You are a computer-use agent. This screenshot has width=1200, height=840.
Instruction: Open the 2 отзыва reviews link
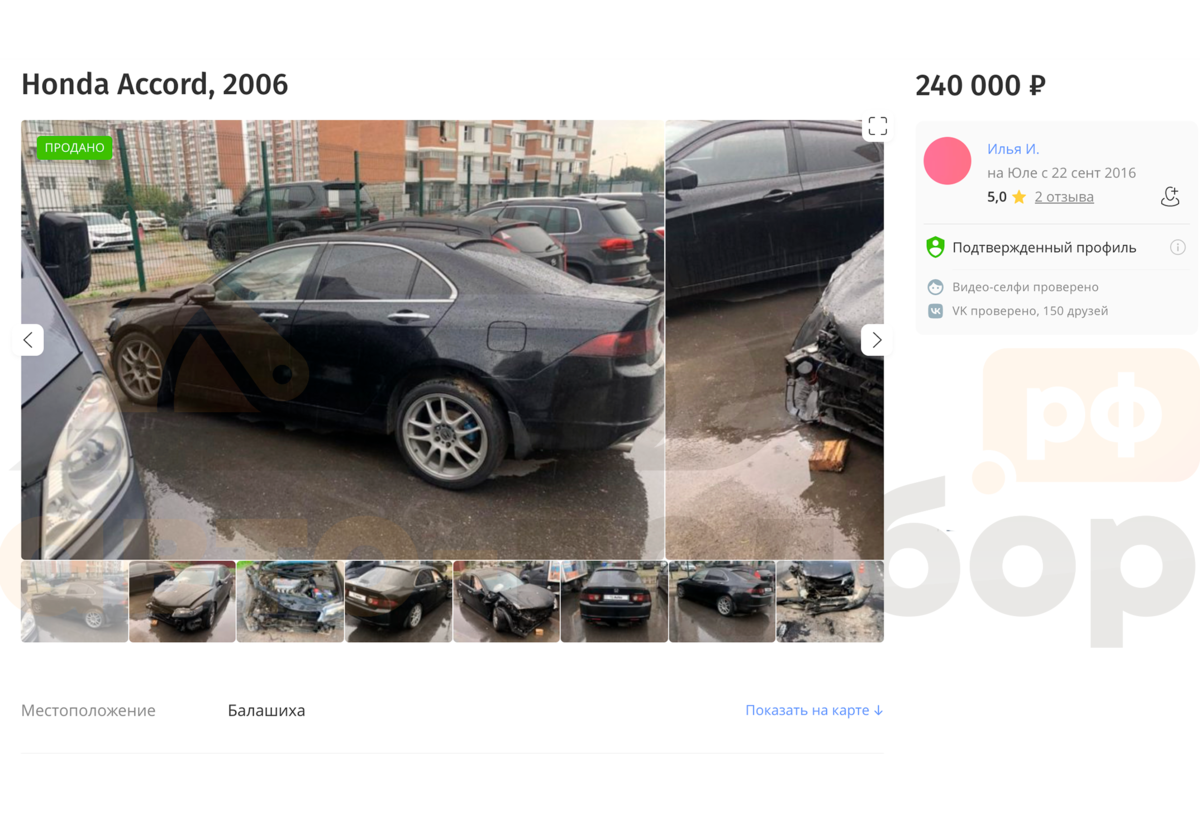[x=1064, y=197]
